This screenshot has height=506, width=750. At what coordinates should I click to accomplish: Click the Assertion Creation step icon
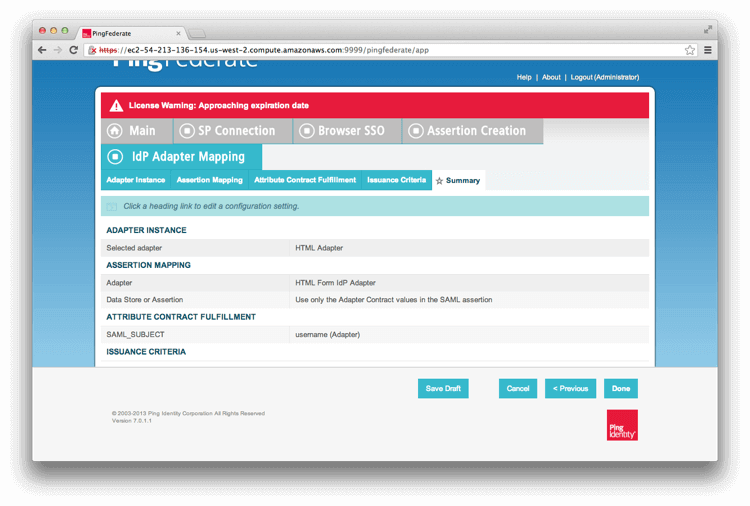pos(416,131)
